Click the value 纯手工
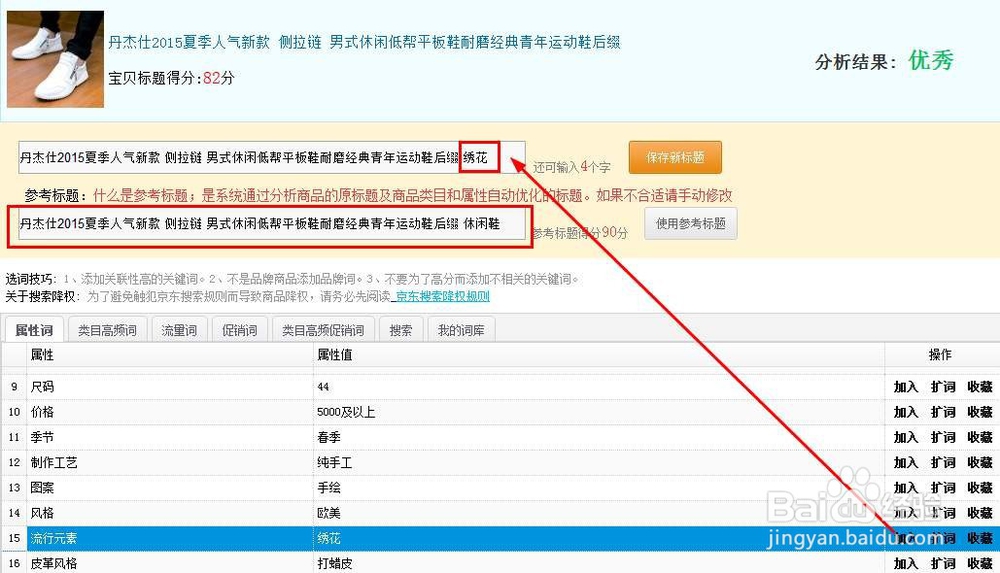1000x573 pixels. [335, 463]
